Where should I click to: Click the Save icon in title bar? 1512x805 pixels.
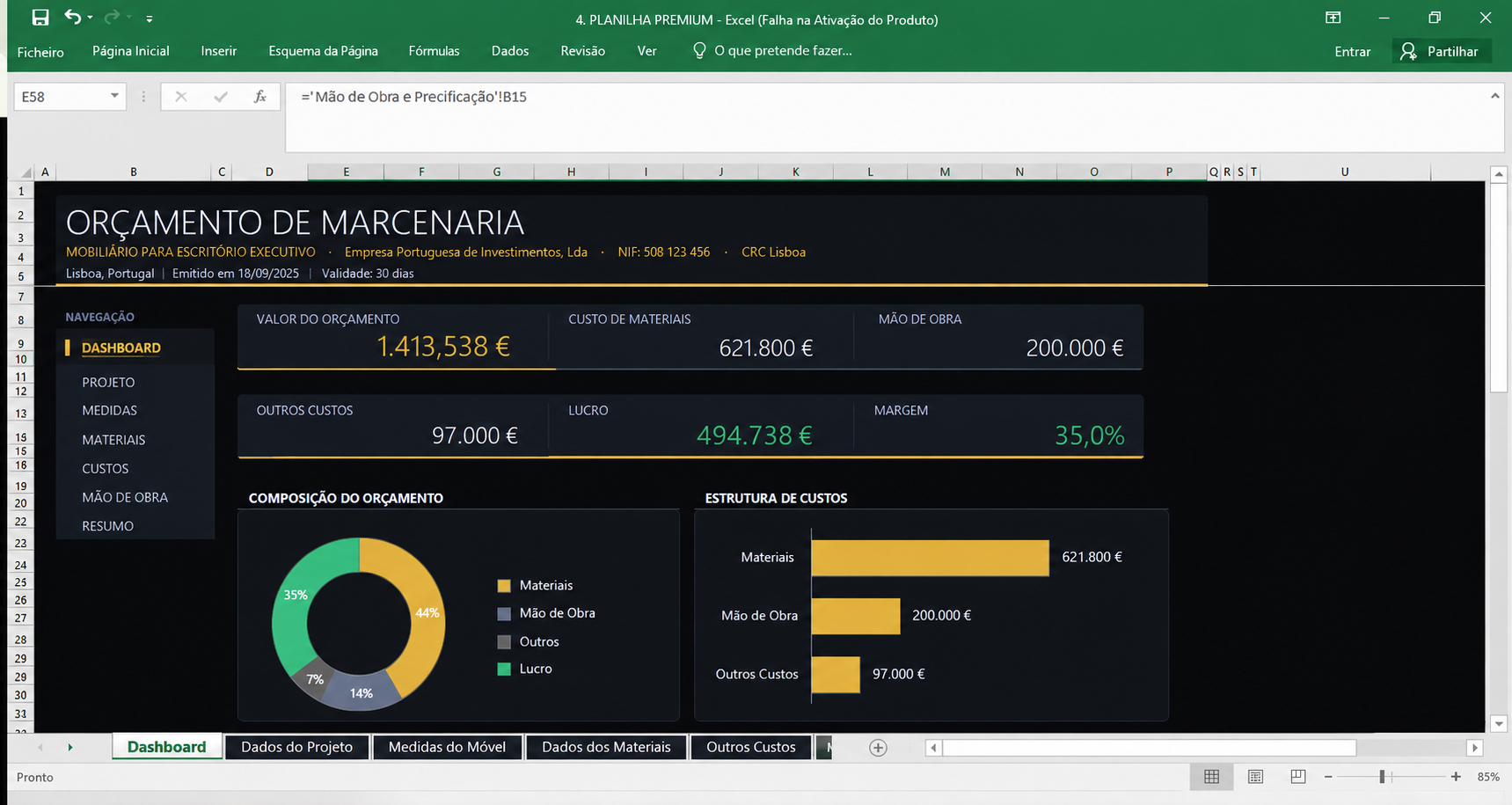[40, 18]
